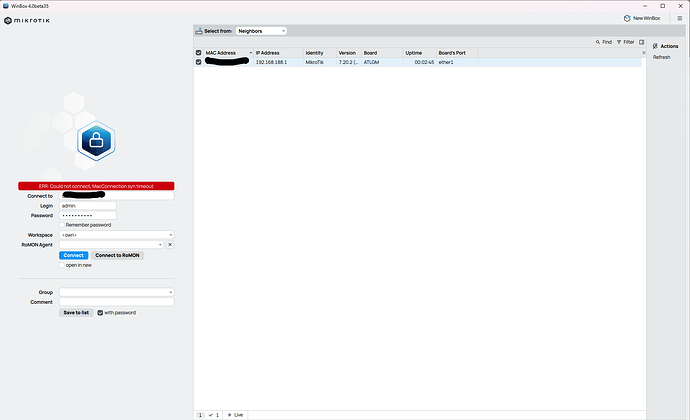This screenshot has width=690, height=420.
Task: Click into the Connect to address field
Action: pyautogui.click(x=117, y=196)
